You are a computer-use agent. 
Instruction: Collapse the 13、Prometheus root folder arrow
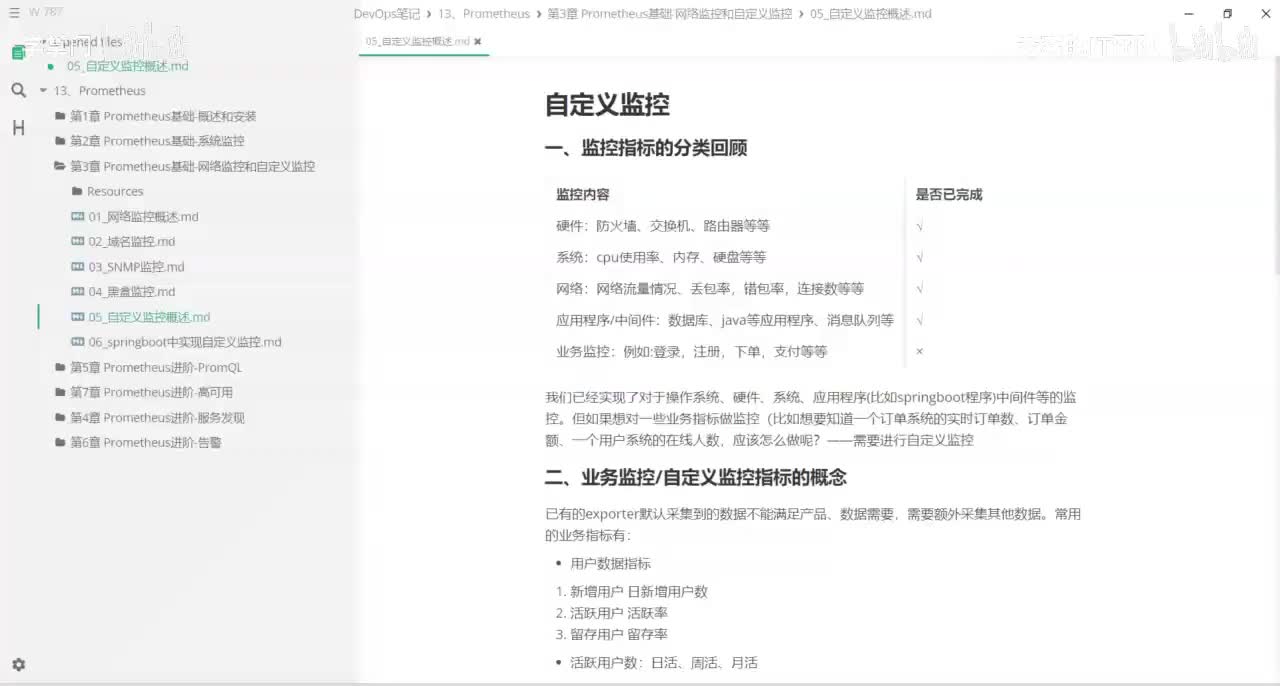43,91
